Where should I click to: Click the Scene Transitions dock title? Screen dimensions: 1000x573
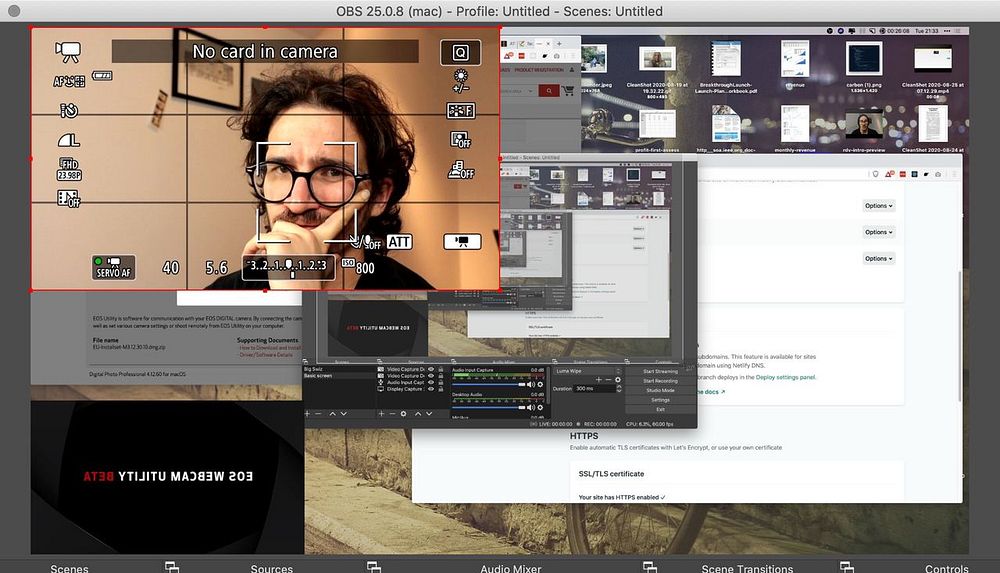[747, 568]
